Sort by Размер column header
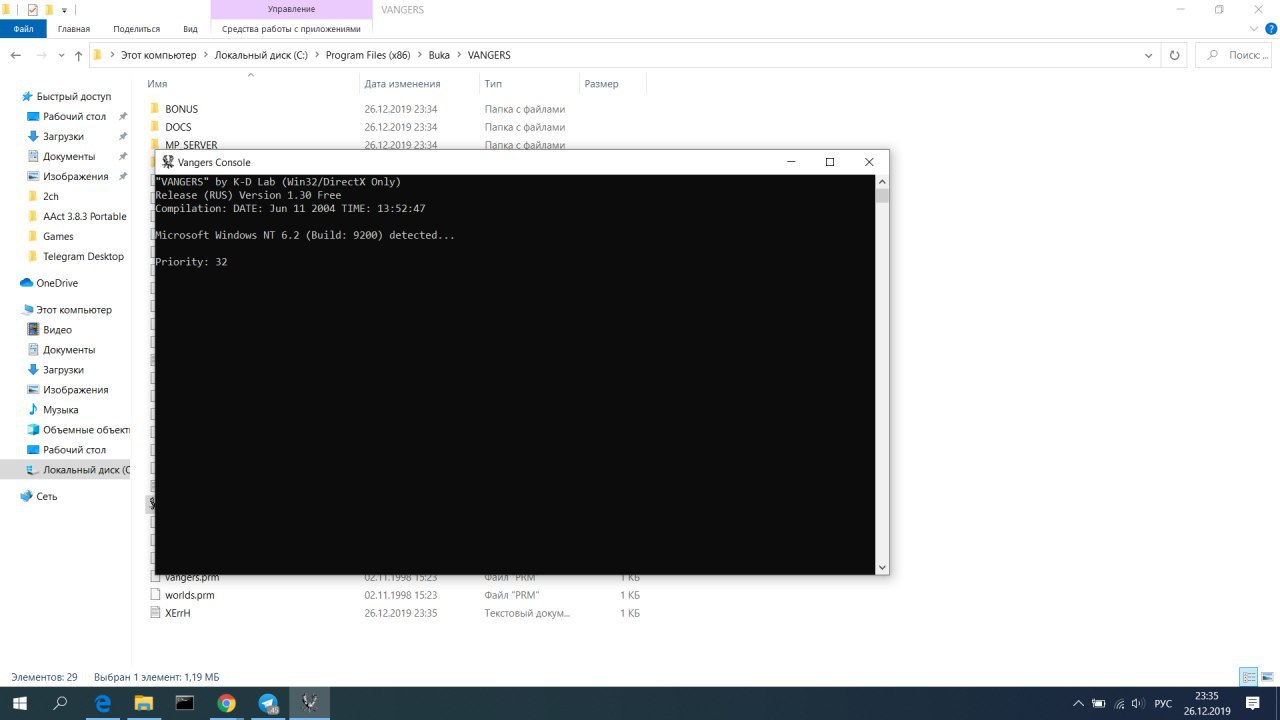Screen dimensions: 1280x720 (601, 84)
